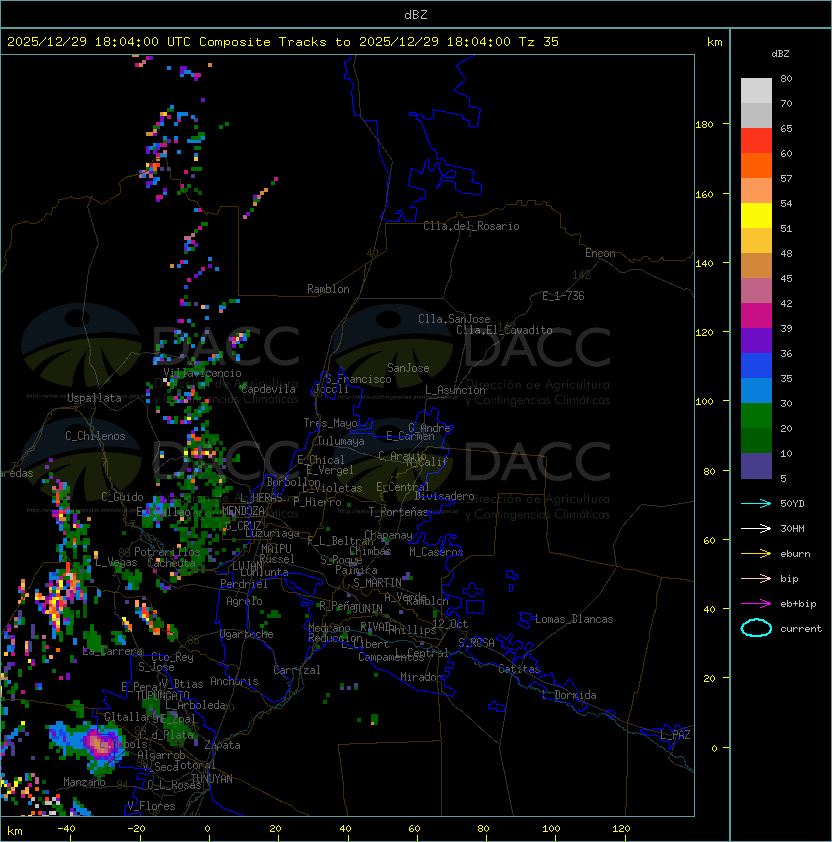Click the 'Encon' map label
The image size is (832, 842).
coord(600,253)
